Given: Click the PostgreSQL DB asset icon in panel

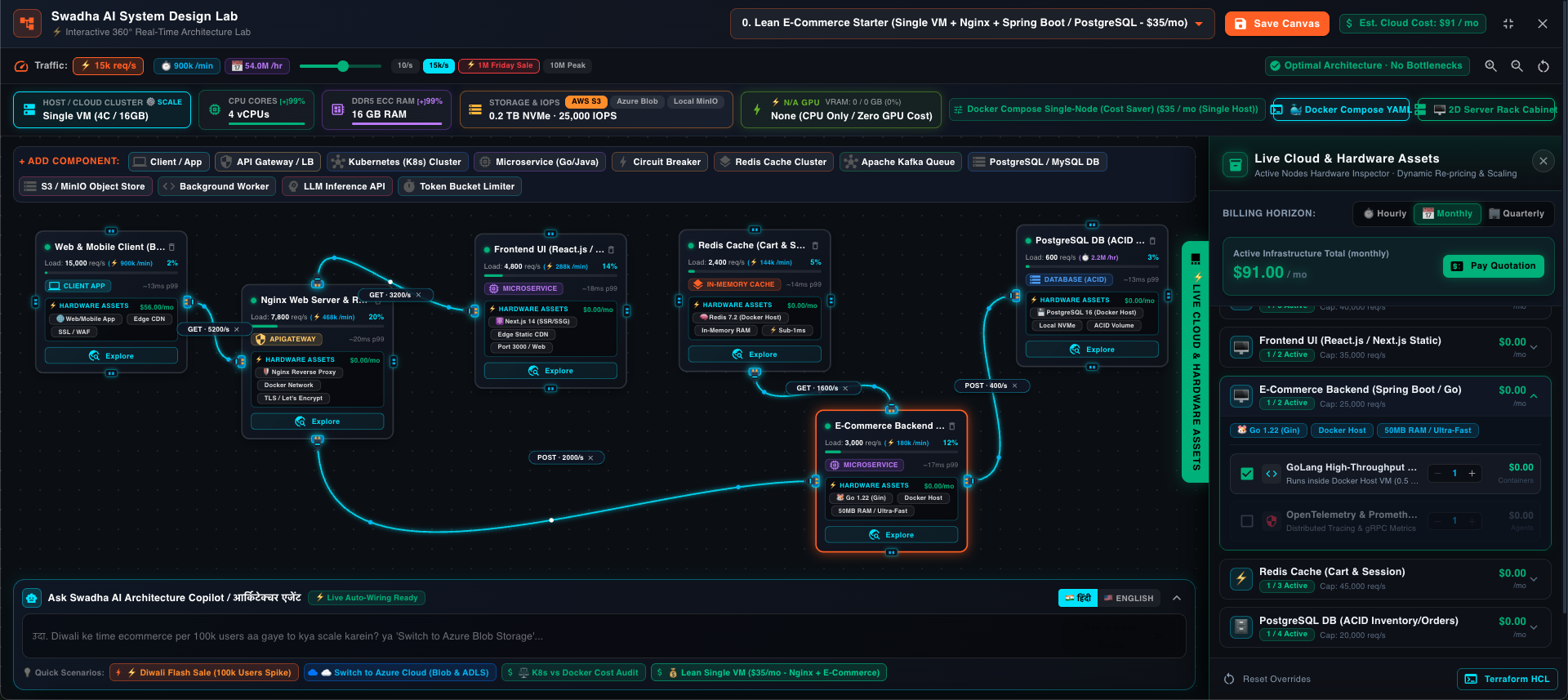Looking at the screenshot, I should (x=1241, y=627).
